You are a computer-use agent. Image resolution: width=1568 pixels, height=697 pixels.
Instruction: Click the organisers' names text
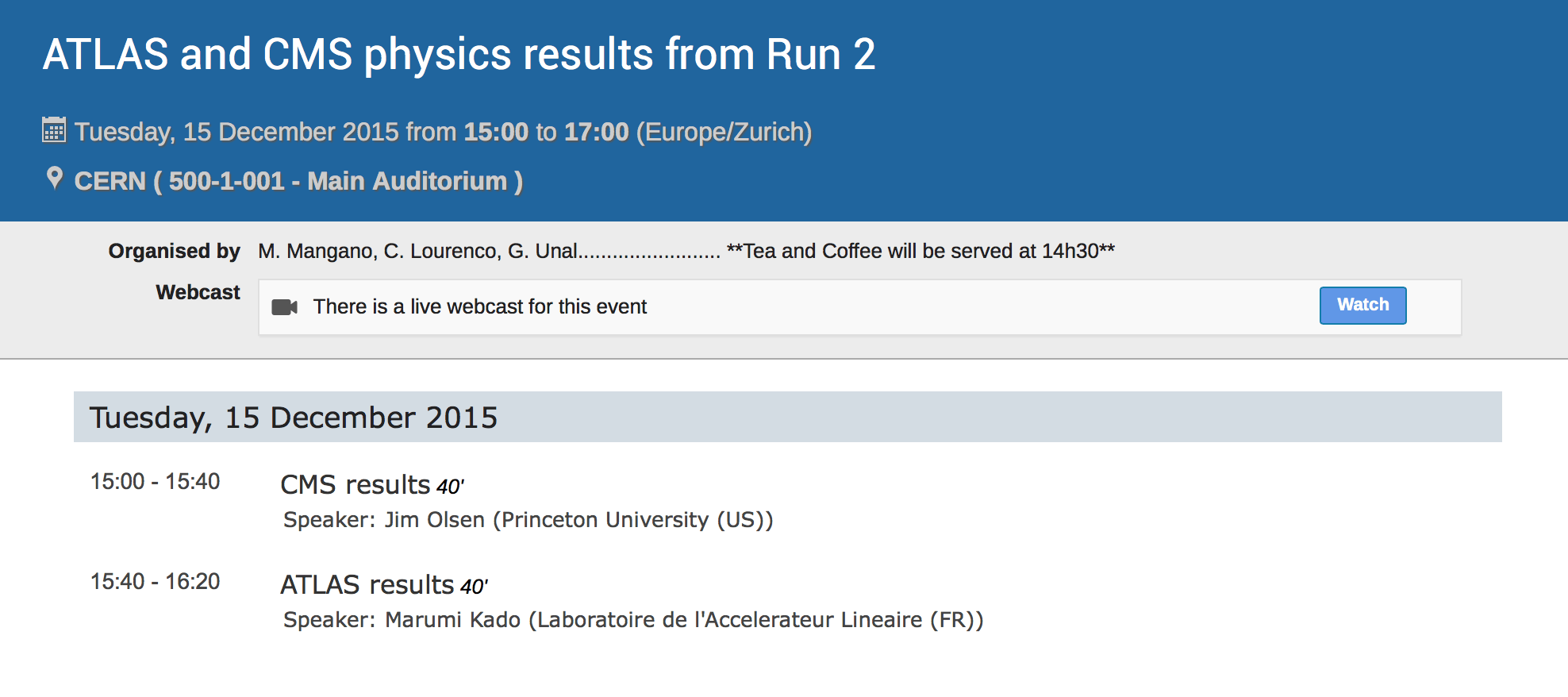[418, 251]
